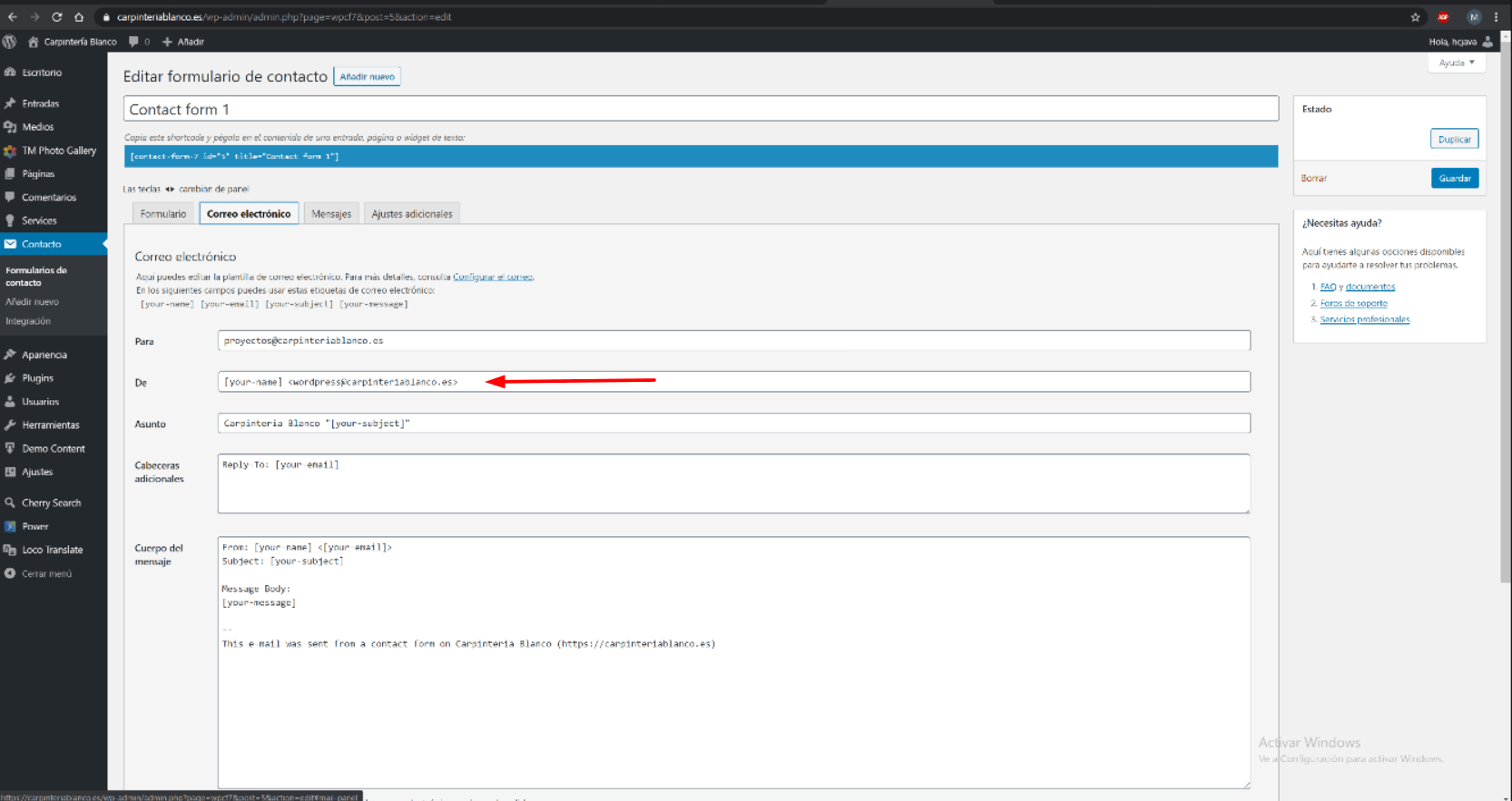Click the Plugins plug icon
The image size is (1512, 801).
[x=10, y=378]
